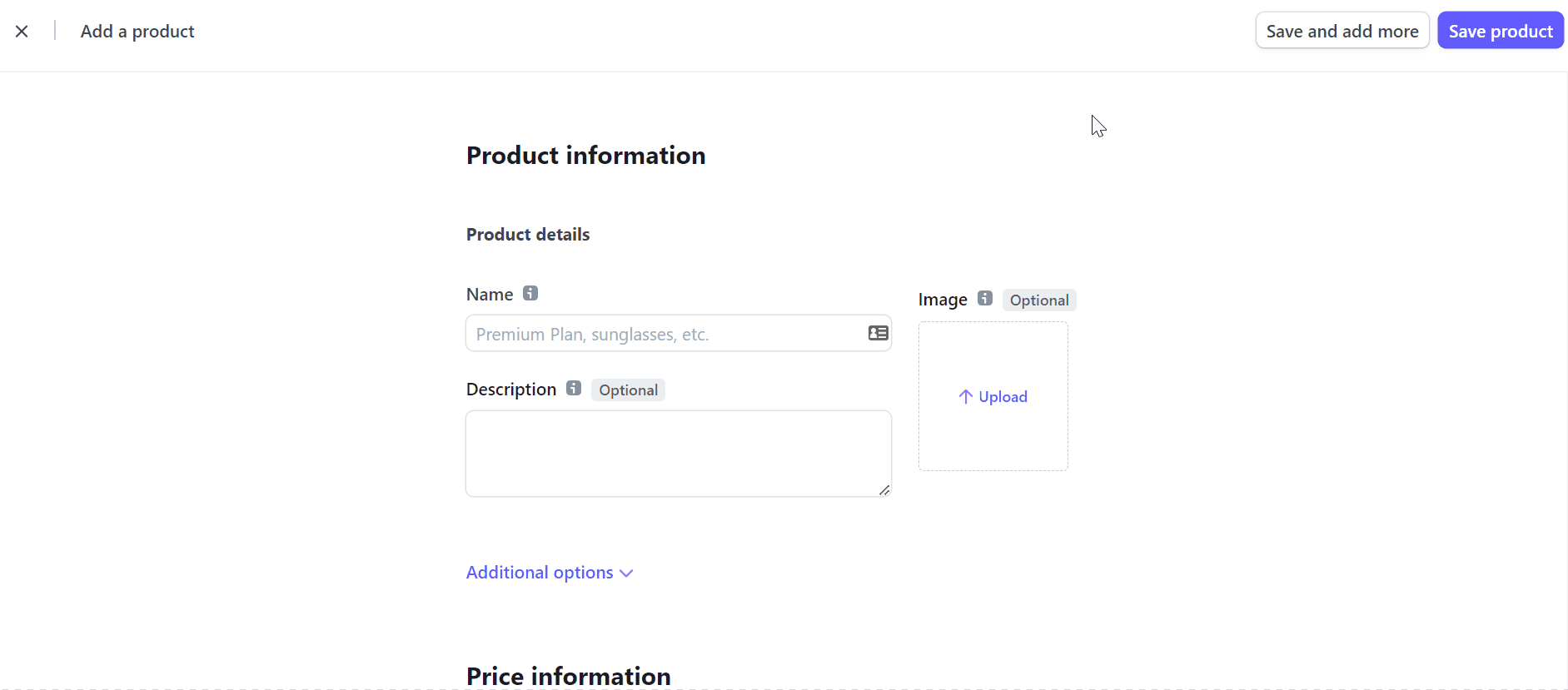Click the Optional badge beside Description
The image size is (1568, 690).
(628, 390)
